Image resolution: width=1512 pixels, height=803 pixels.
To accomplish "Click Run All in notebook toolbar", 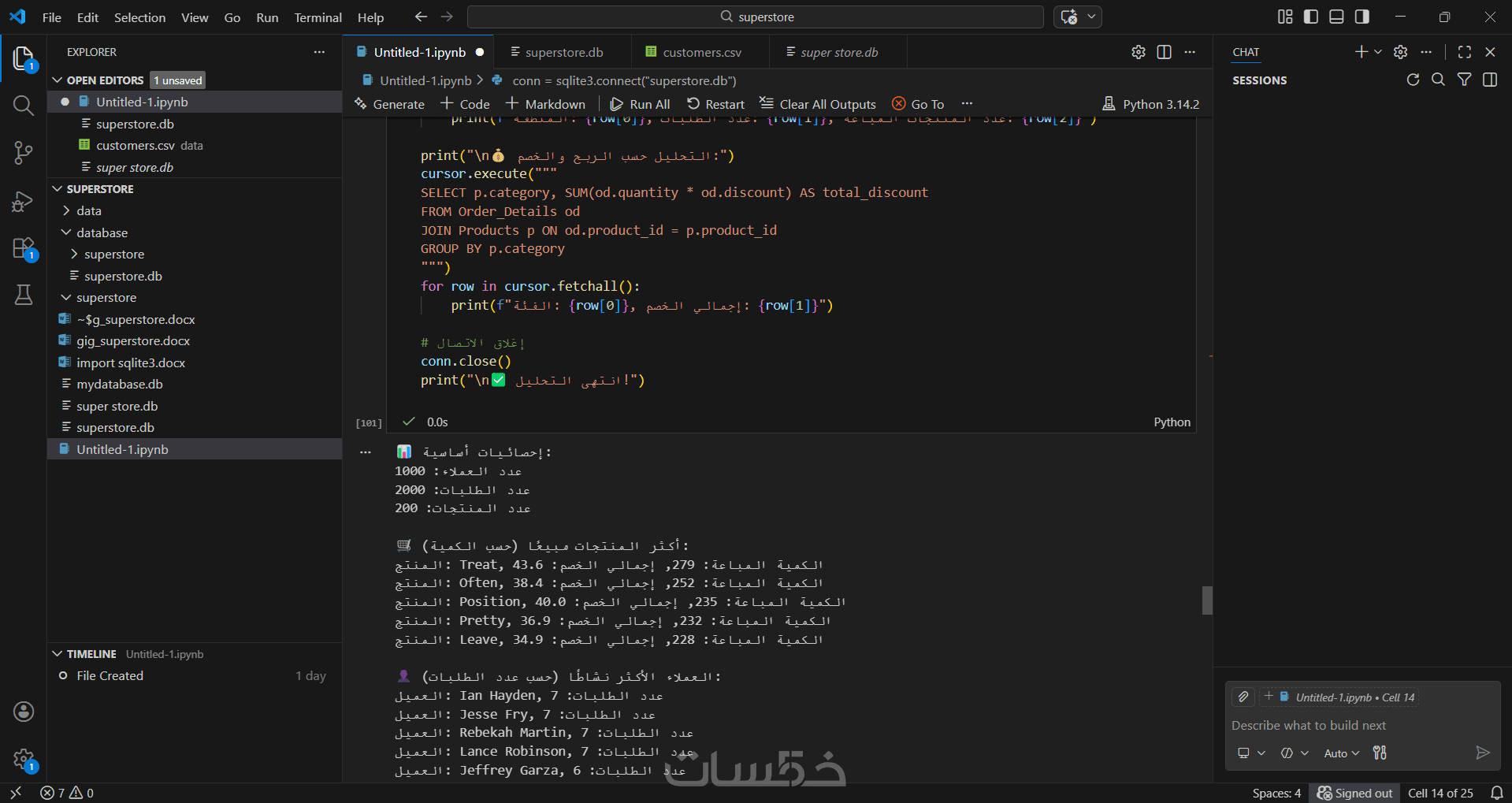I will (641, 104).
